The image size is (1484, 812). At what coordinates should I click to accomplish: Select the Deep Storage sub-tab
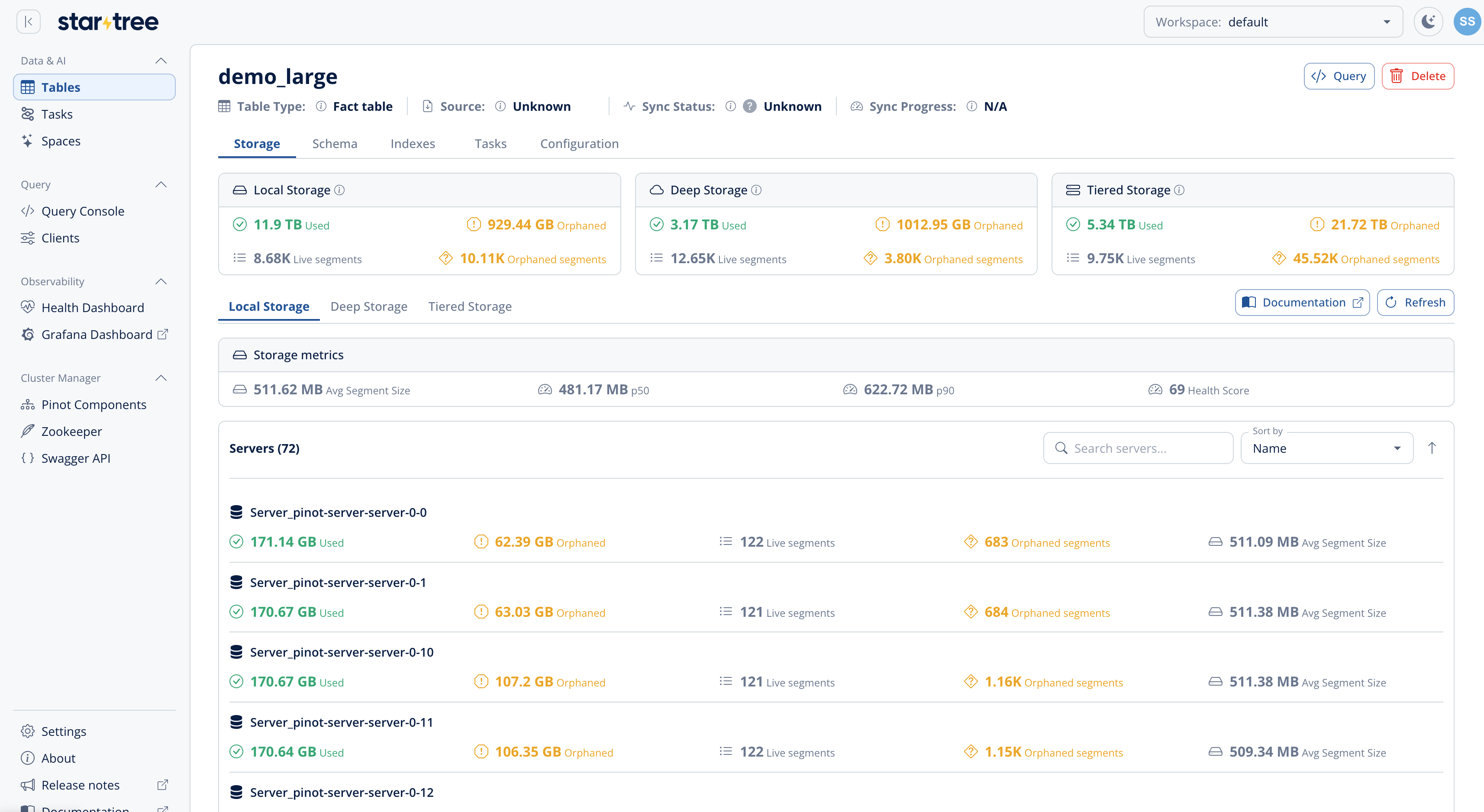tap(369, 306)
